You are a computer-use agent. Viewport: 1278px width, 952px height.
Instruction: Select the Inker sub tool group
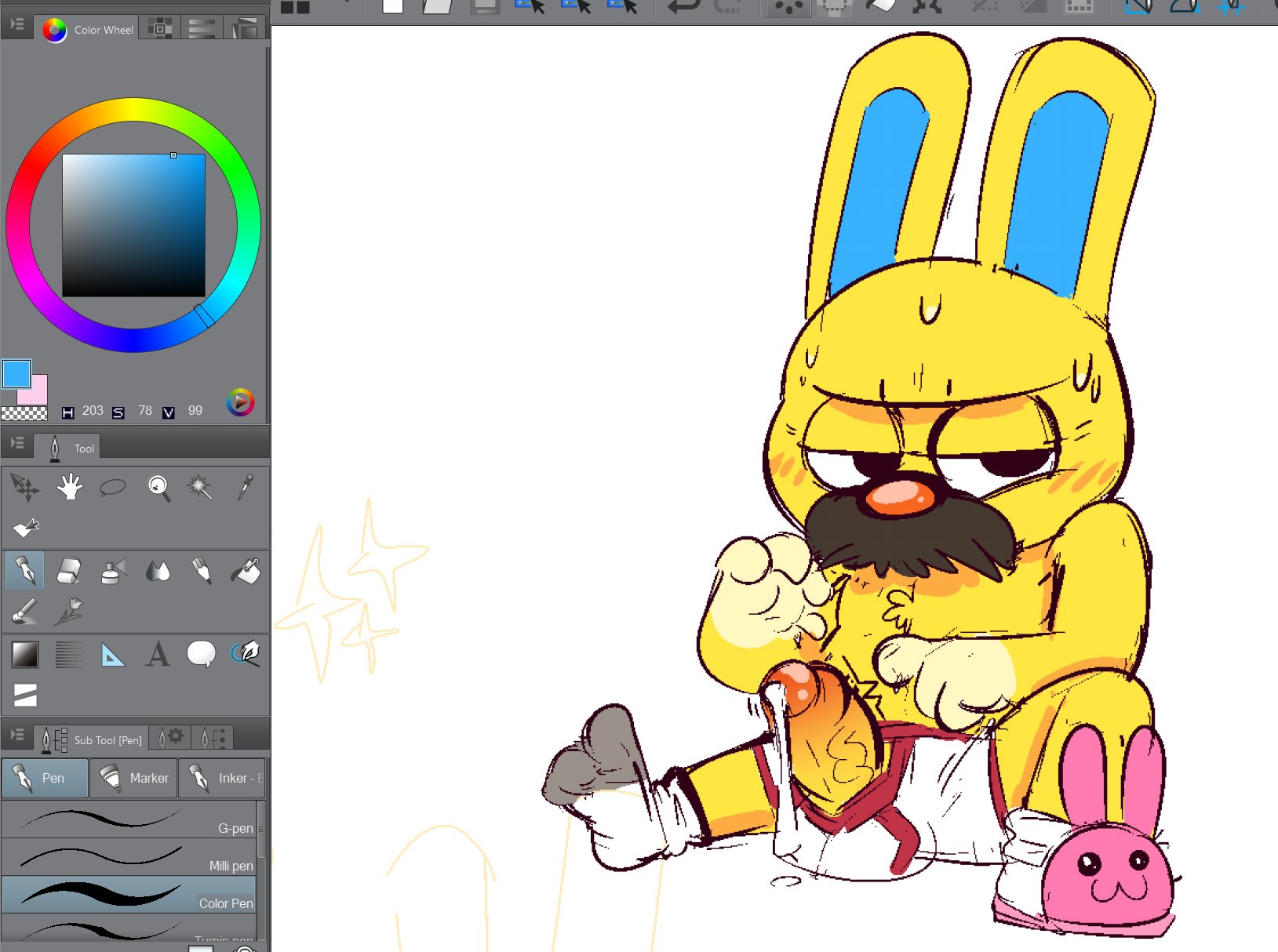point(222,778)
